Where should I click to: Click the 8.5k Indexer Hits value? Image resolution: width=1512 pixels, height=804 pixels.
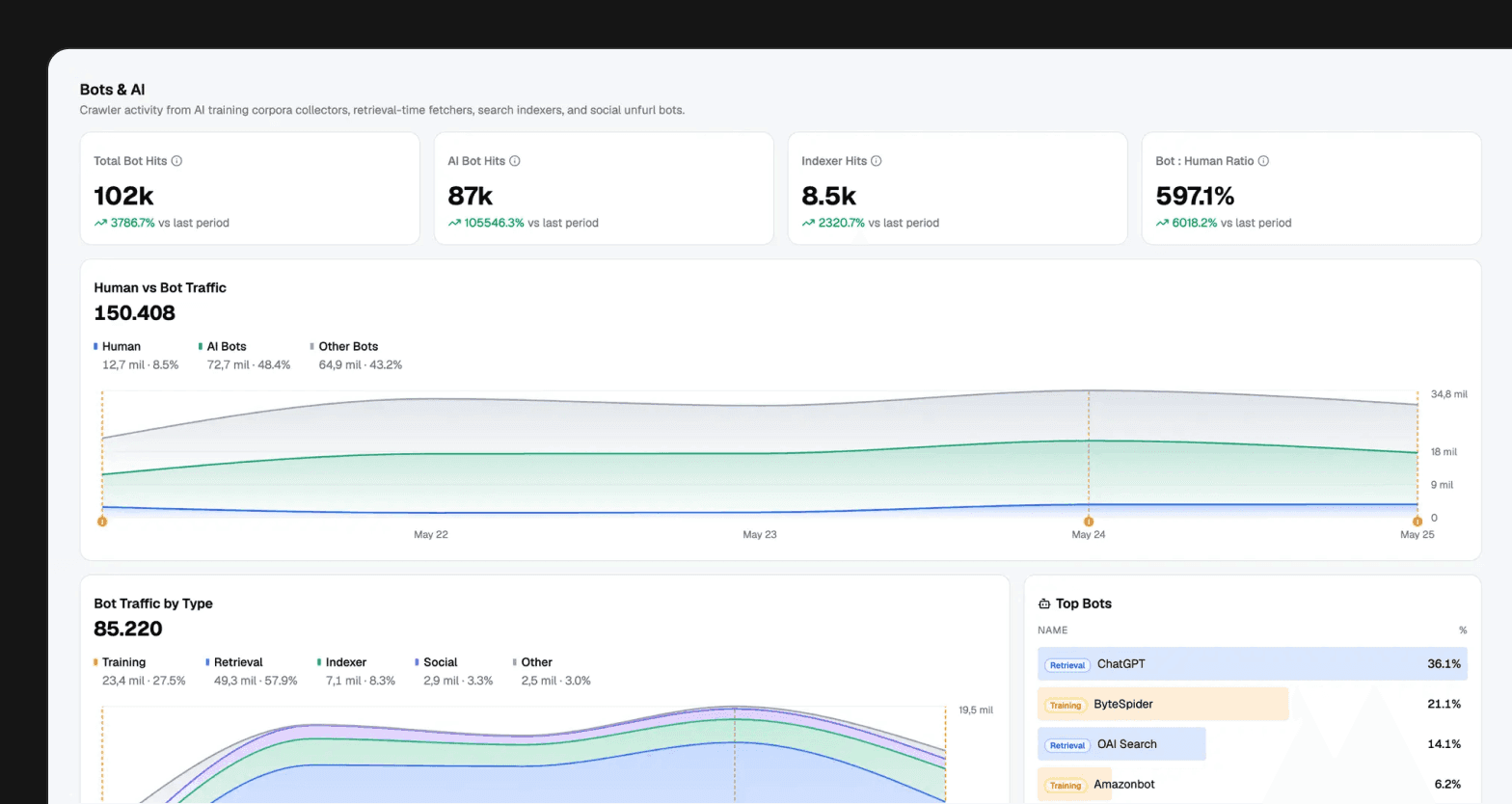(829, 196)
